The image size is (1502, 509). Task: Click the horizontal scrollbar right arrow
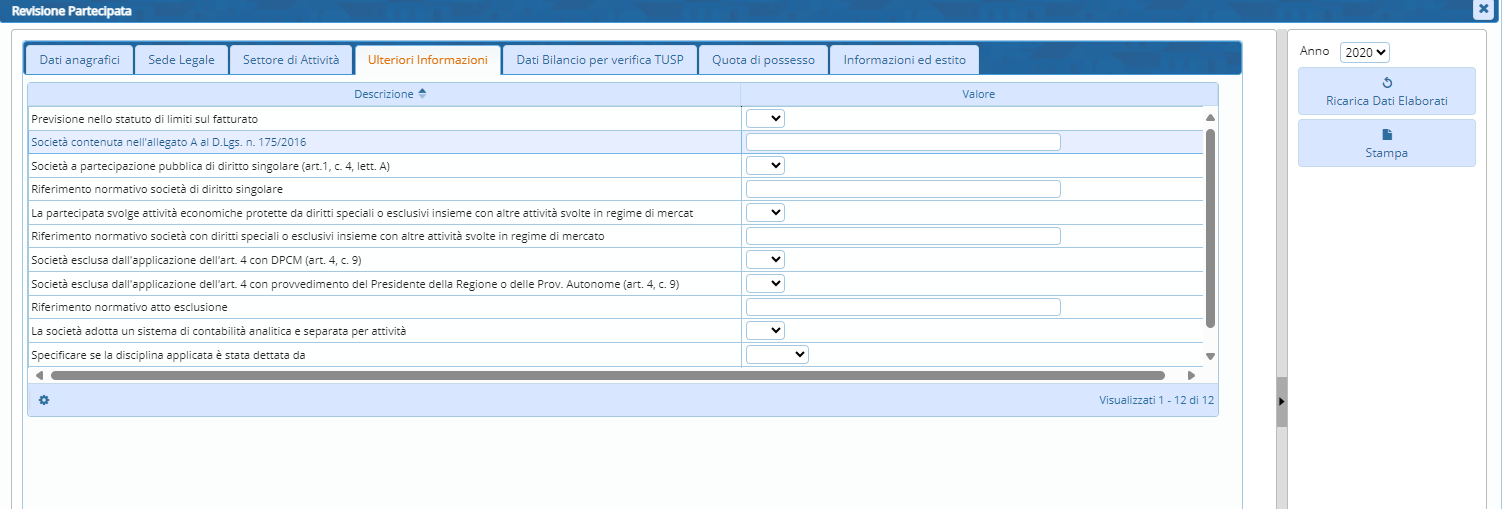[1191, 376]
